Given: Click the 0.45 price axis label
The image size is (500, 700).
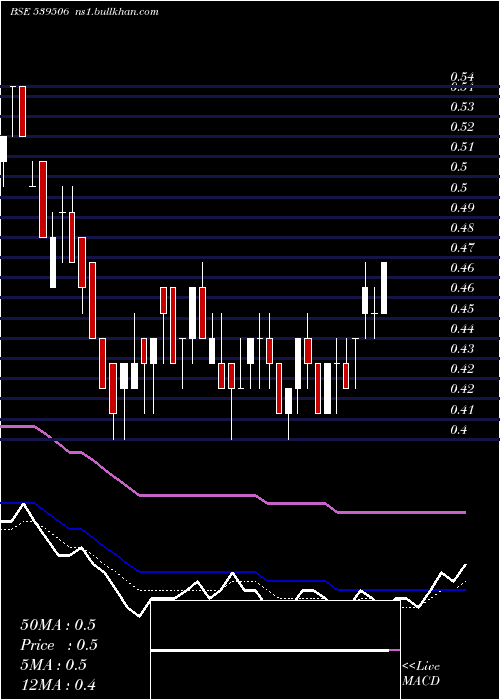Looking at the screenshot, I should click(462, 308).
